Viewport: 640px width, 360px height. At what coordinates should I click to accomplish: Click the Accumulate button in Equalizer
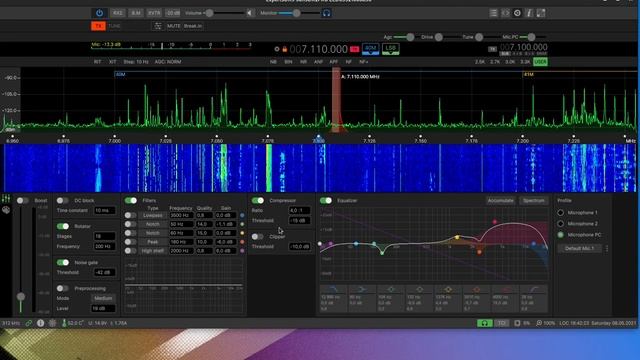[500, 201]
